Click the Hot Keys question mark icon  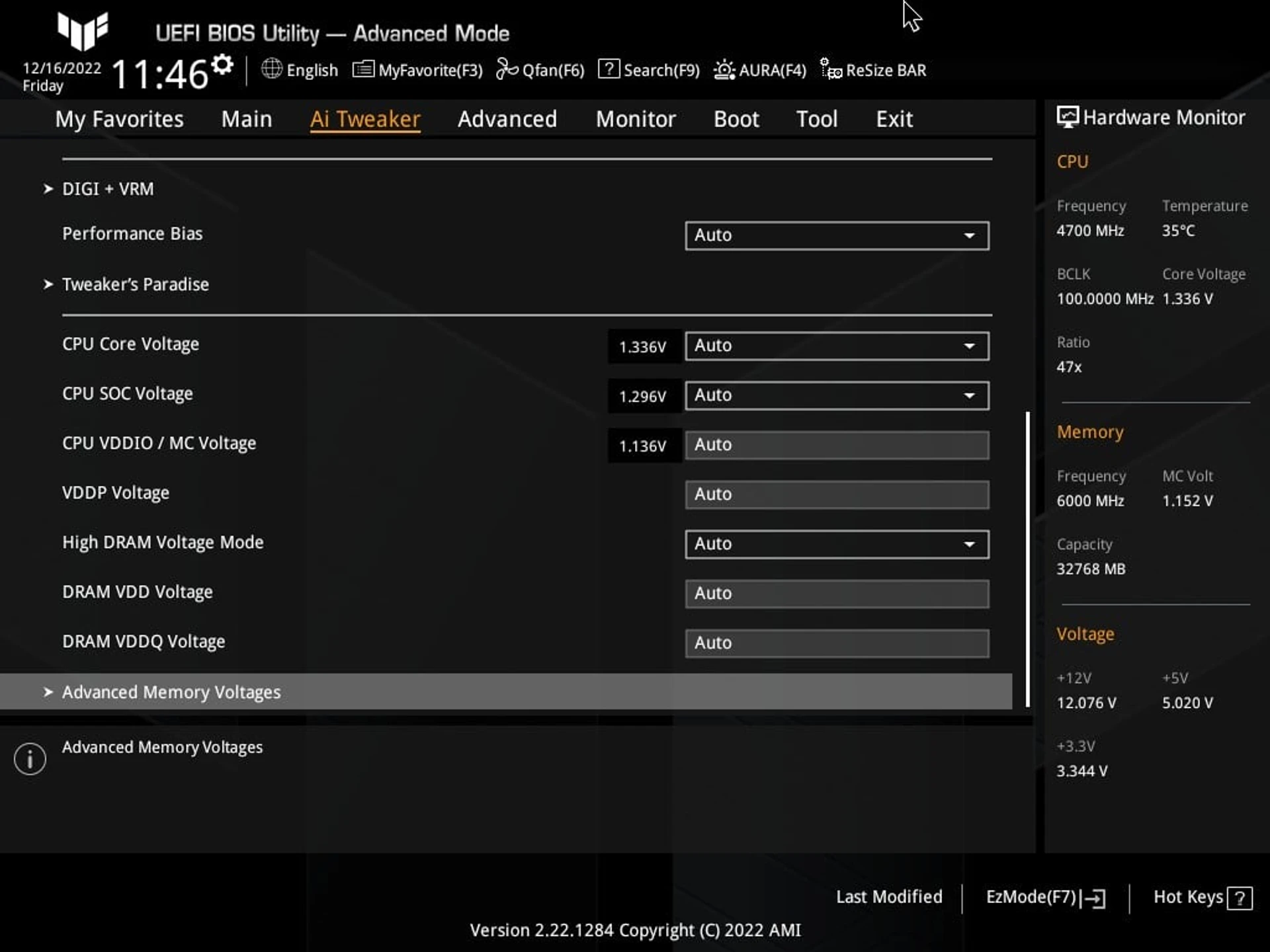pos(1240,898)
